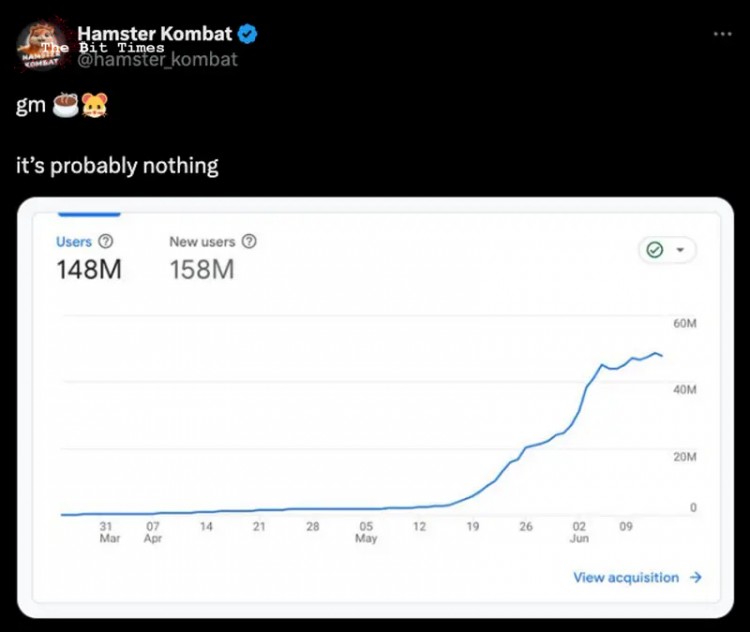
Task: Click the help icon beside Users
Action: click(x=106, y=242)
